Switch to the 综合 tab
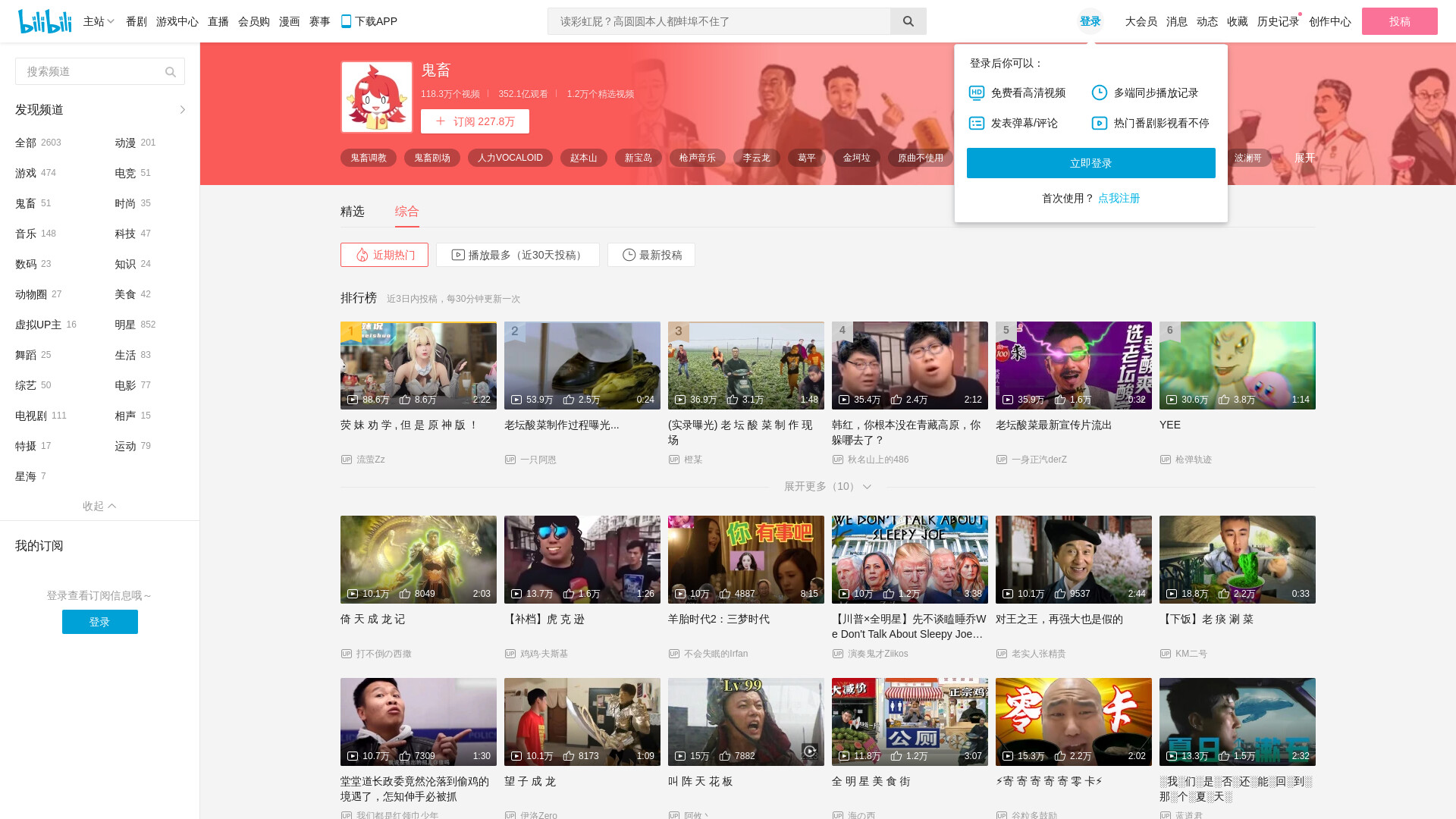Image resolution: width=1456 pixels, height=819 pixels. click(407, 212)
